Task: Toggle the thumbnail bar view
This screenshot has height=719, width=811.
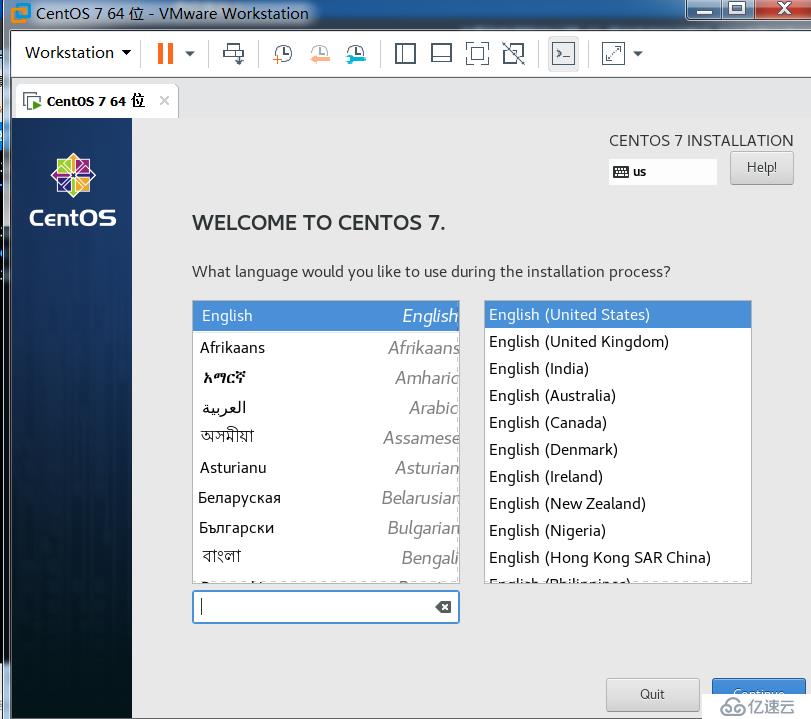Action: [441, 53]
